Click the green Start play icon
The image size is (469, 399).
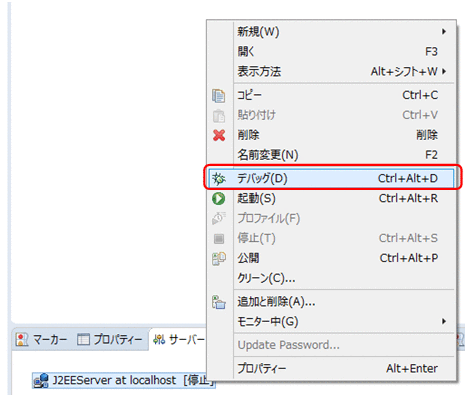point(219,199)
